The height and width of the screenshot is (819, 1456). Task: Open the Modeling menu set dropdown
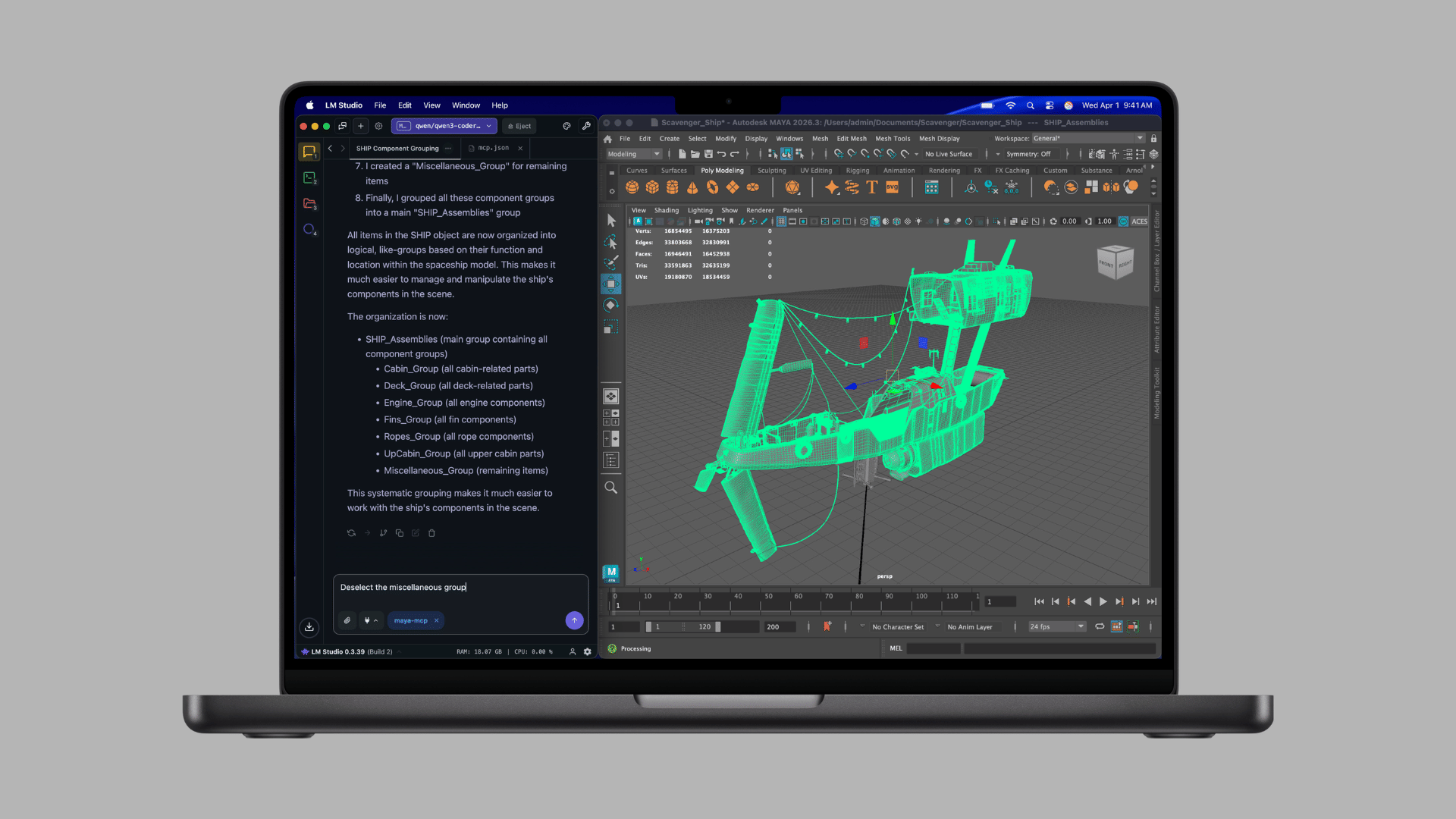(634, 154)
